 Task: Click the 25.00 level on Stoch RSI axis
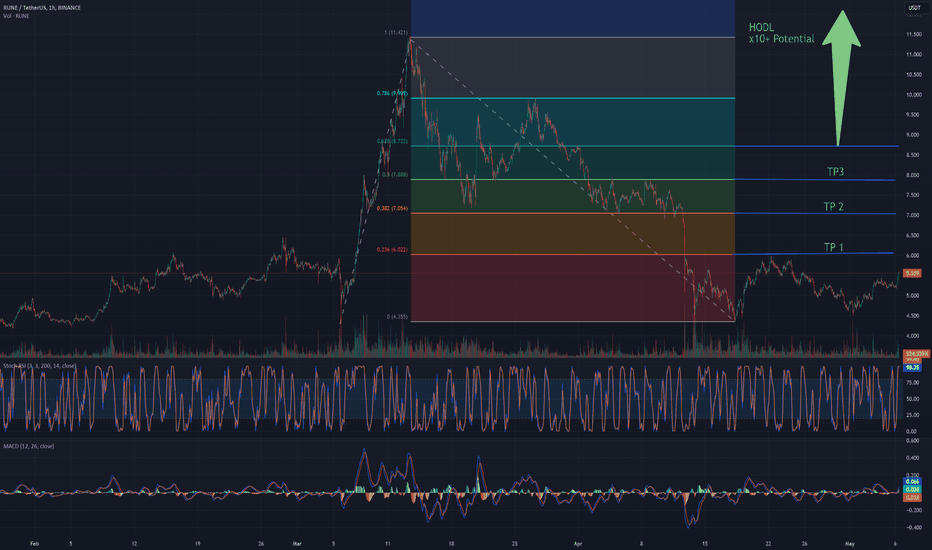[x=912, y=415]
